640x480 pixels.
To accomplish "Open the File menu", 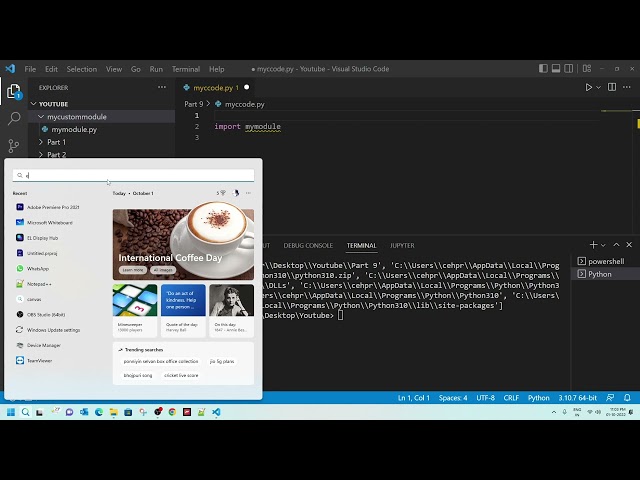I will coord(30,69).
